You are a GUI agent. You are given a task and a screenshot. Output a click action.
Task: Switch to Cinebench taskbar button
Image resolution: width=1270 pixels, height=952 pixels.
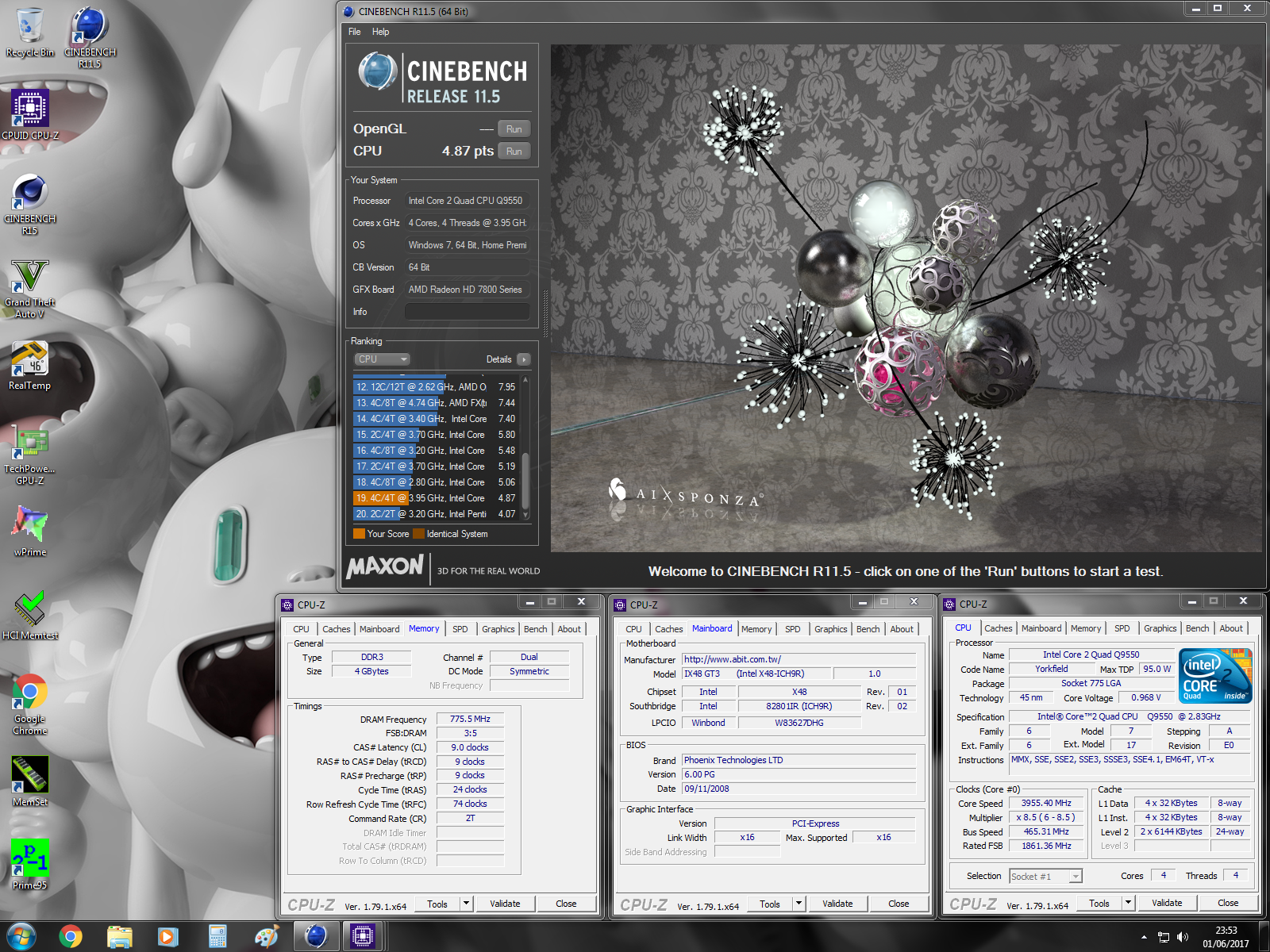[316, 937]
